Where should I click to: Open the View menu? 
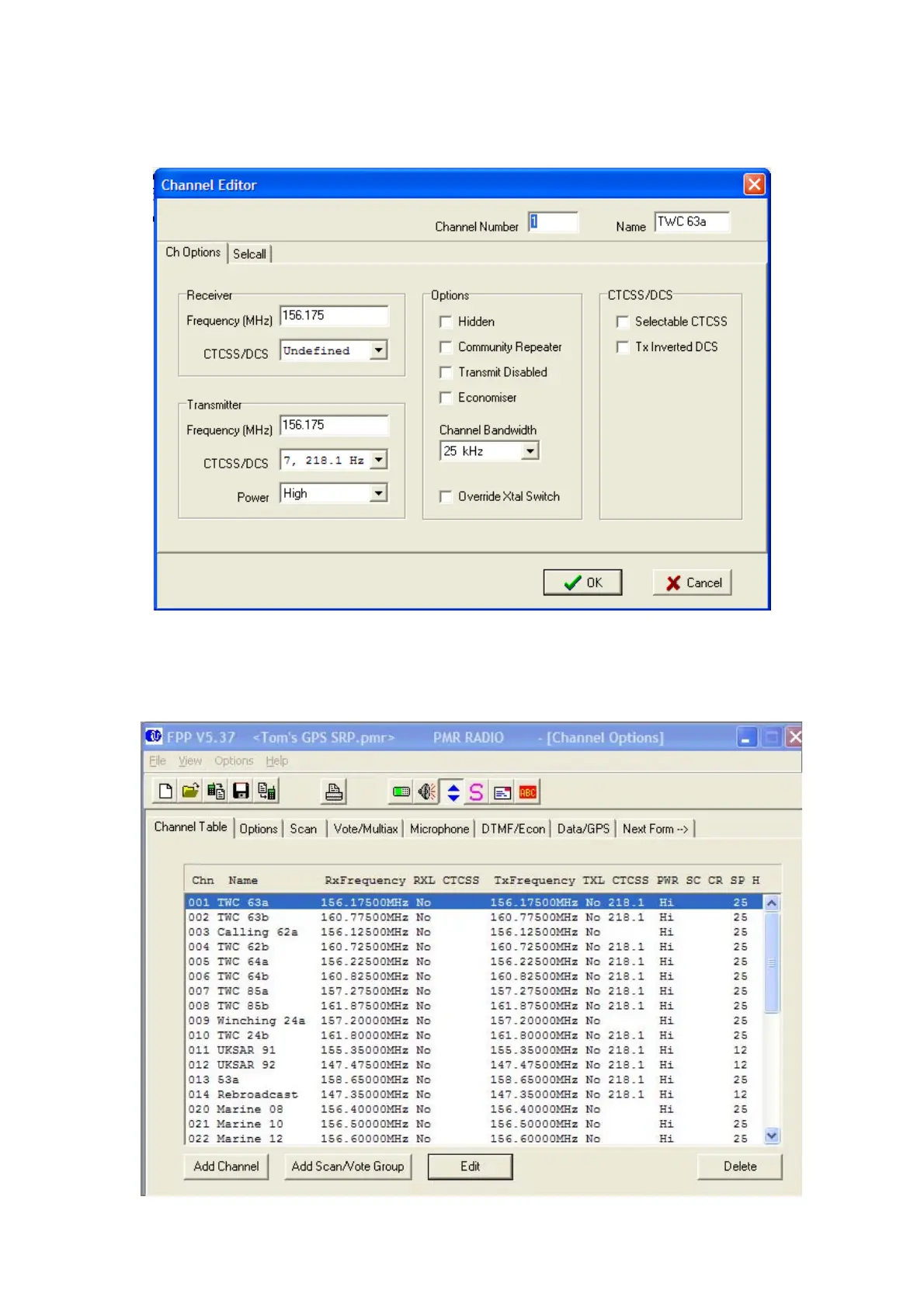(190, 760)
